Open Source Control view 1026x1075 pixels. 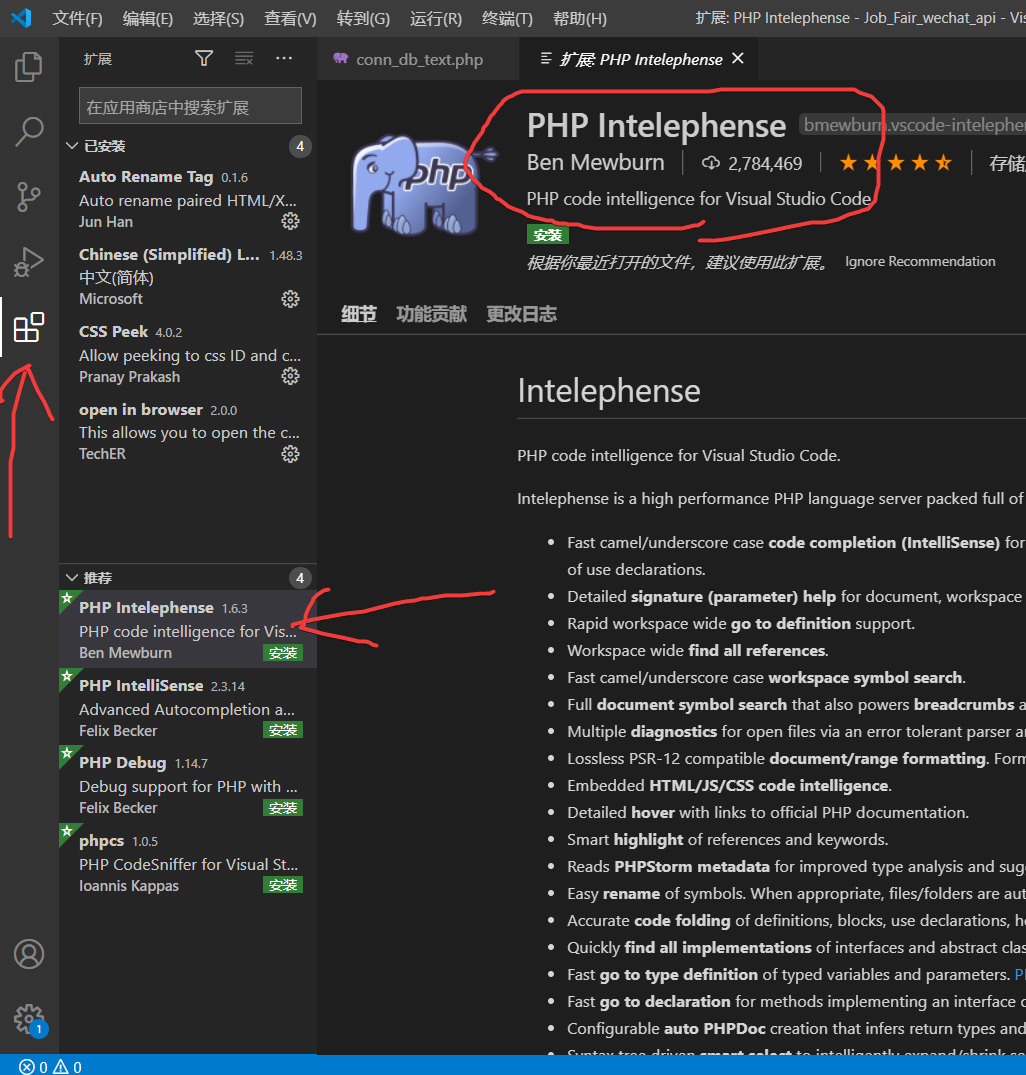(x=29, y=197)
